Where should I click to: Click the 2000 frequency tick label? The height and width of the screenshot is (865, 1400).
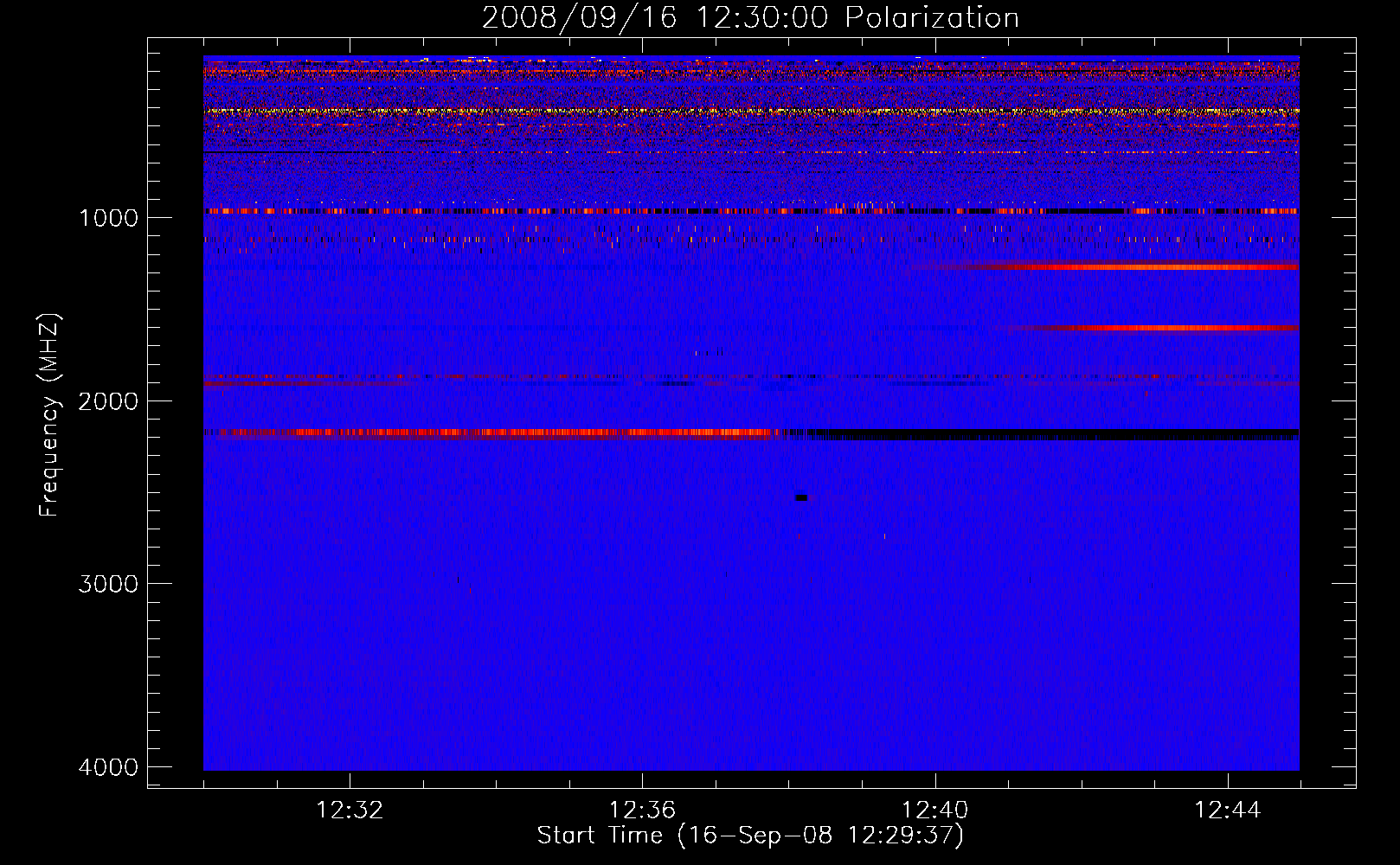[108, 401]
